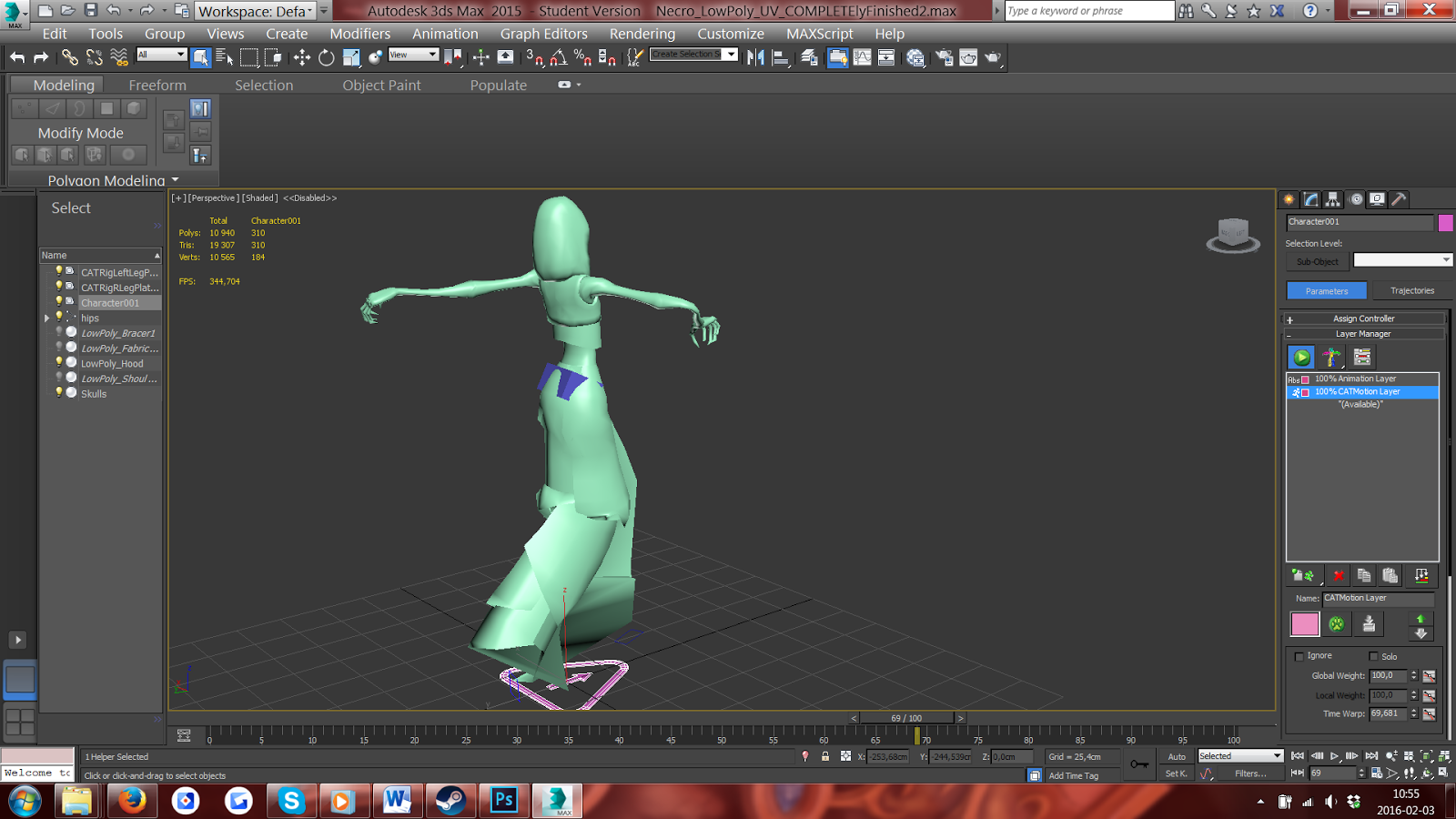Expand the Assign Controller rollout

[x=1363, y=318]
